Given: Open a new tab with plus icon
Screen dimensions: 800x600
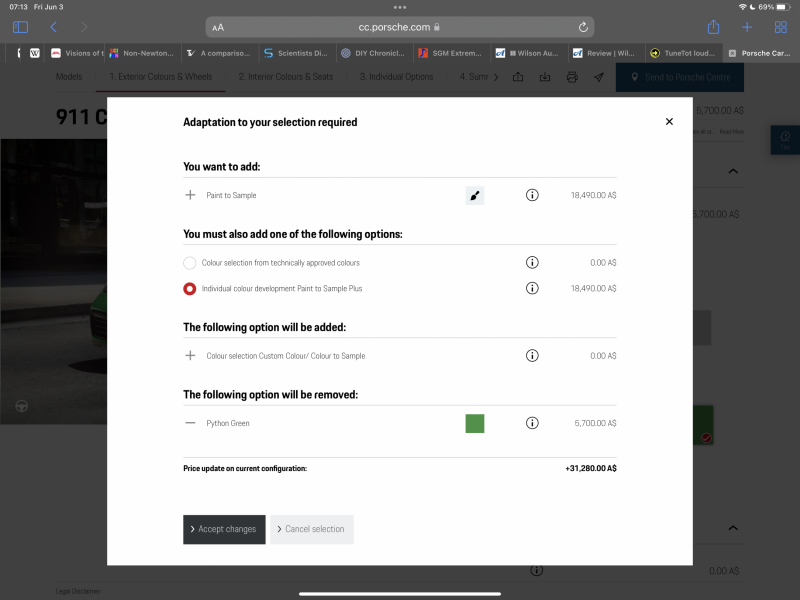Looking at the screenshot, I should pyautogui.click(x=747, y=27).
